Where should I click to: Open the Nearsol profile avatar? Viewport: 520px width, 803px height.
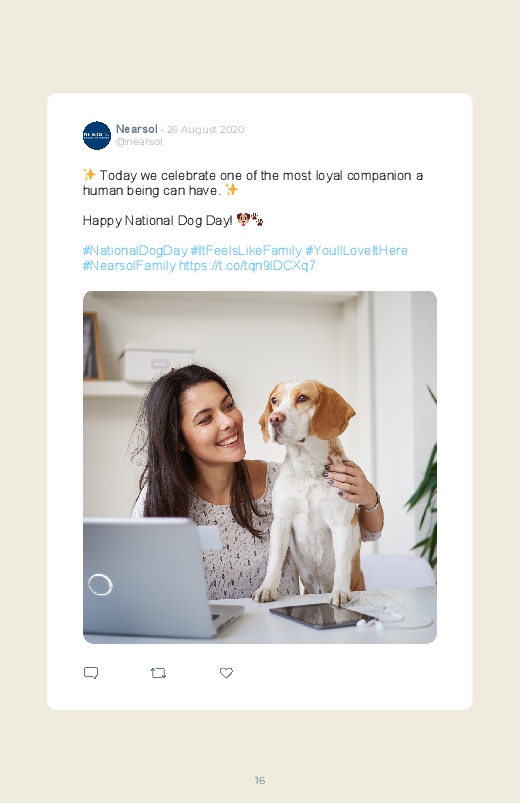click(x=97, y=135)
